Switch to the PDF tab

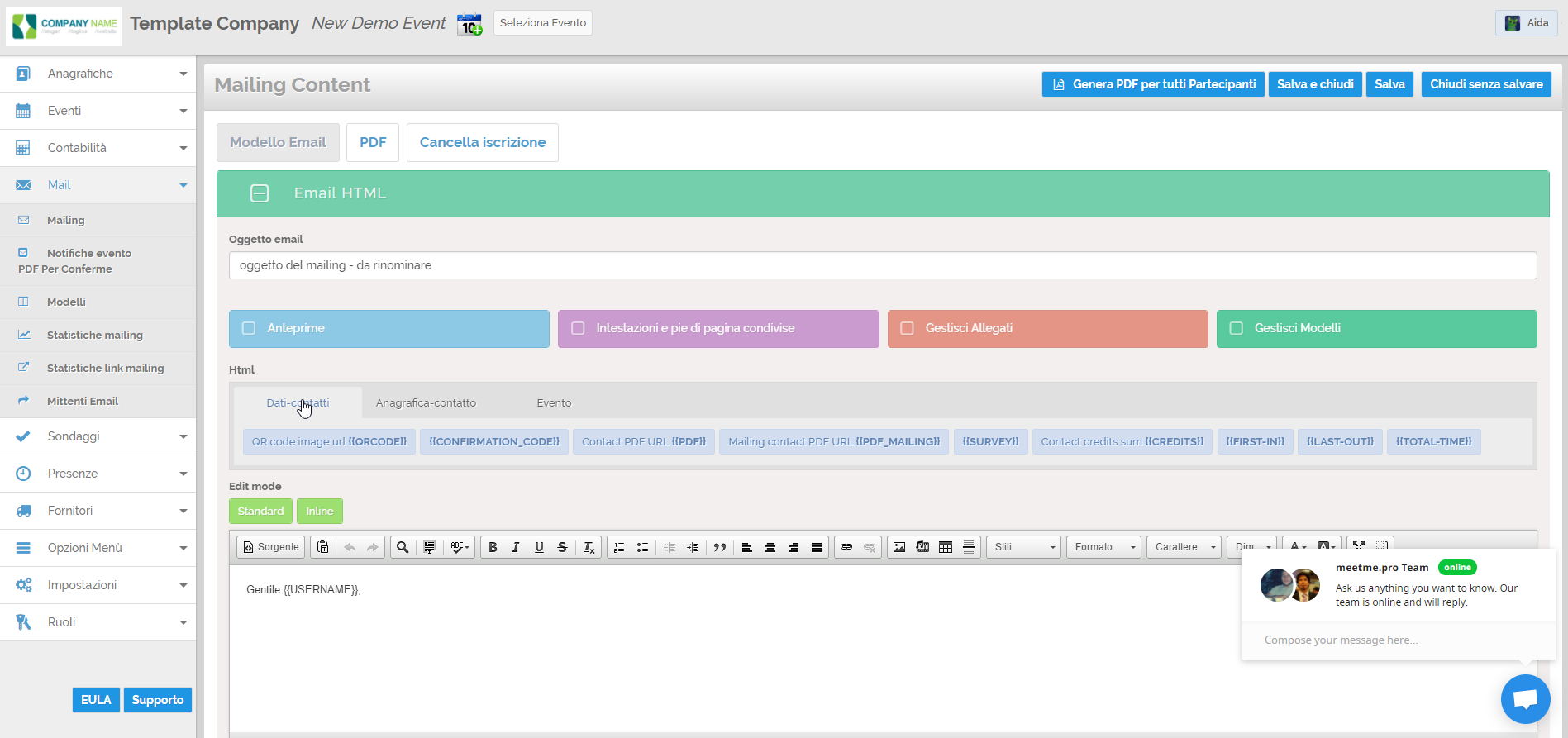(x=373, y=142)
